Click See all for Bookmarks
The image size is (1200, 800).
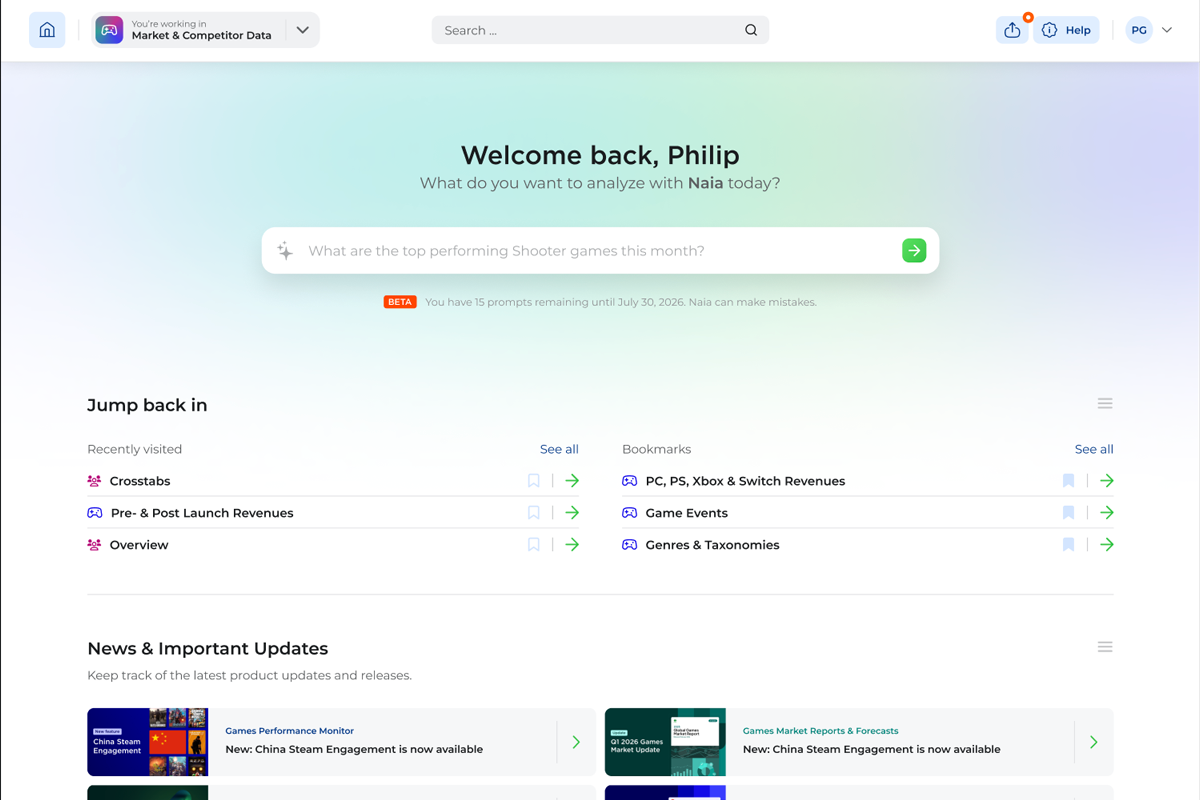pos(1094,449)
